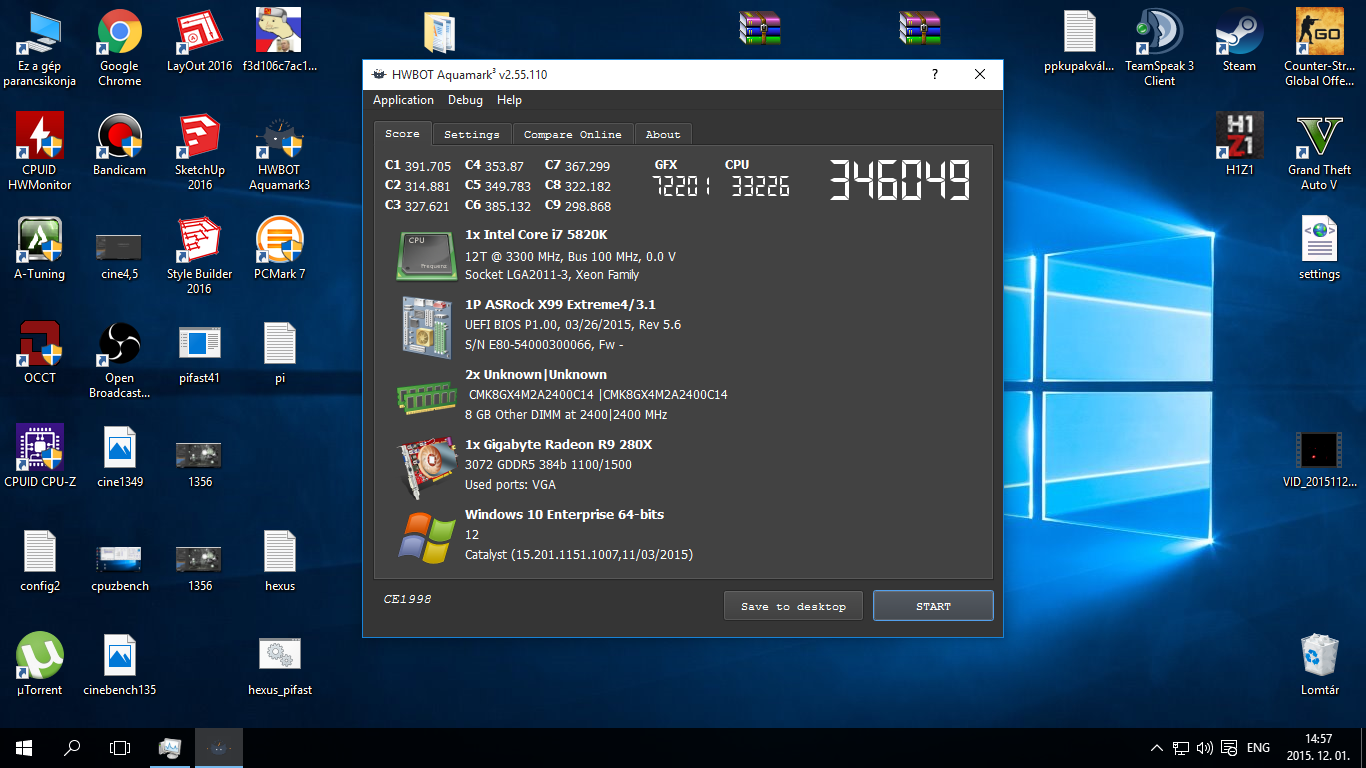Open the Application menu in Aquamark
The height and width of the screenshot is (768, 1366).
pyautogui.click(x=403, y=100)
